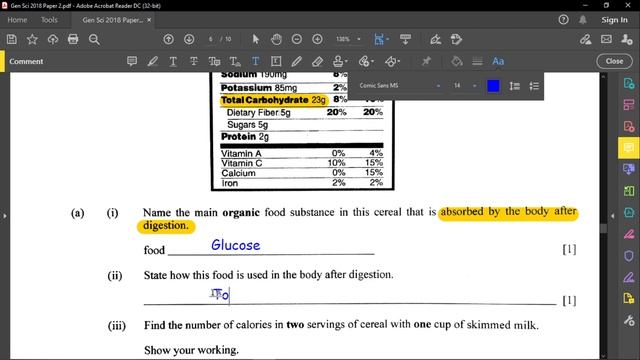
Task: Select the Pencil drawing tool
Action: [297, 61]
